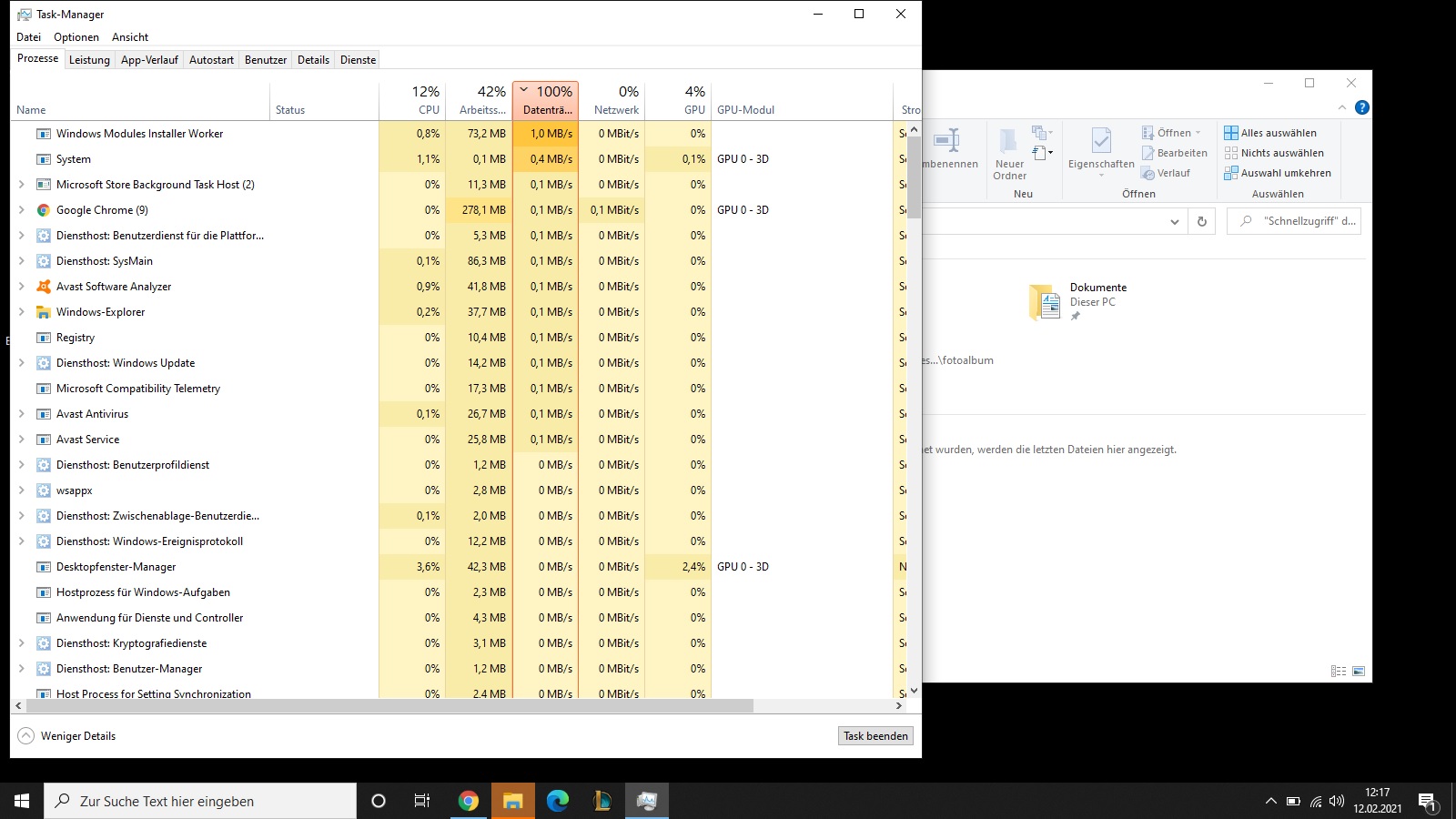The height and width of the screenshot is (819, 1456).
Task: Click the Task beenden button
Action: (x=875, y=736)
